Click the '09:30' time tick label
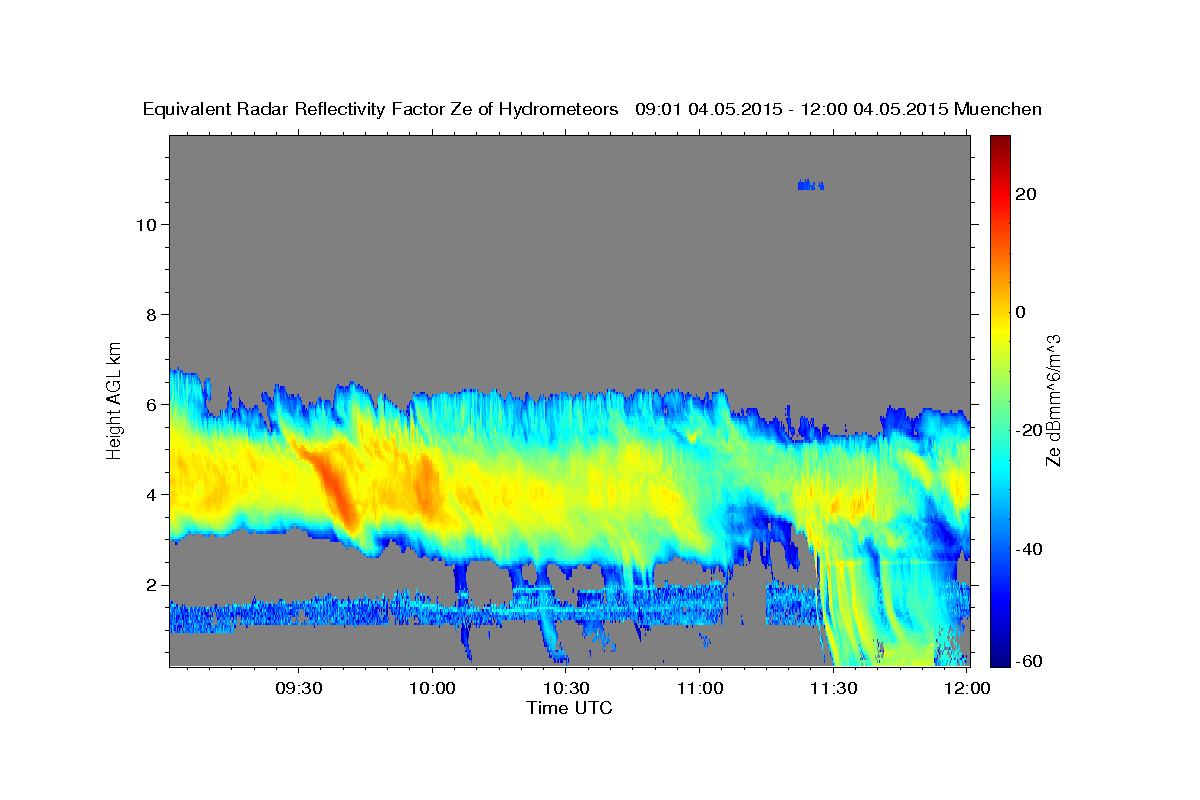1200x800 pixels. tap(298, 688)
